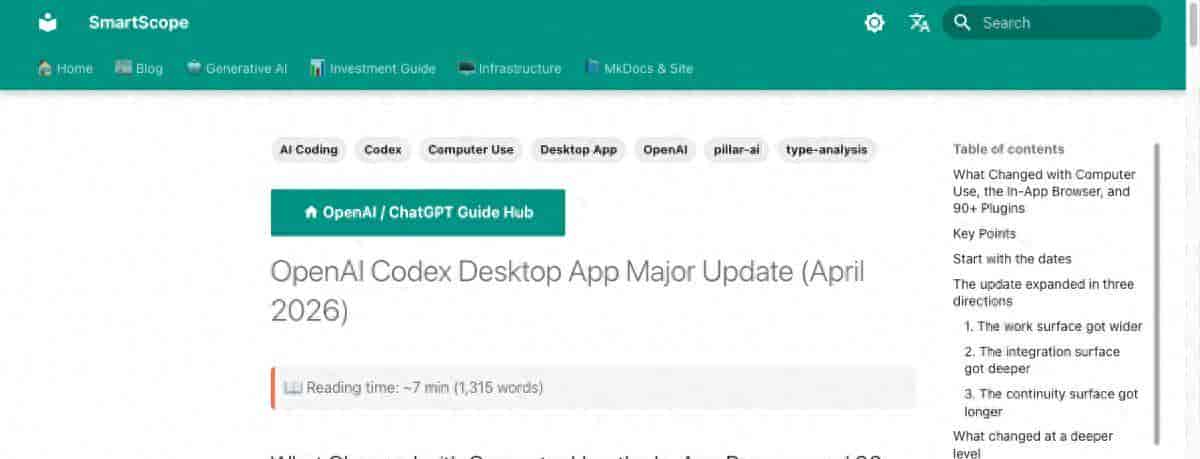Select the type-analysis tag
Screen dimensions: 1200x459
[x=827, y=150]
